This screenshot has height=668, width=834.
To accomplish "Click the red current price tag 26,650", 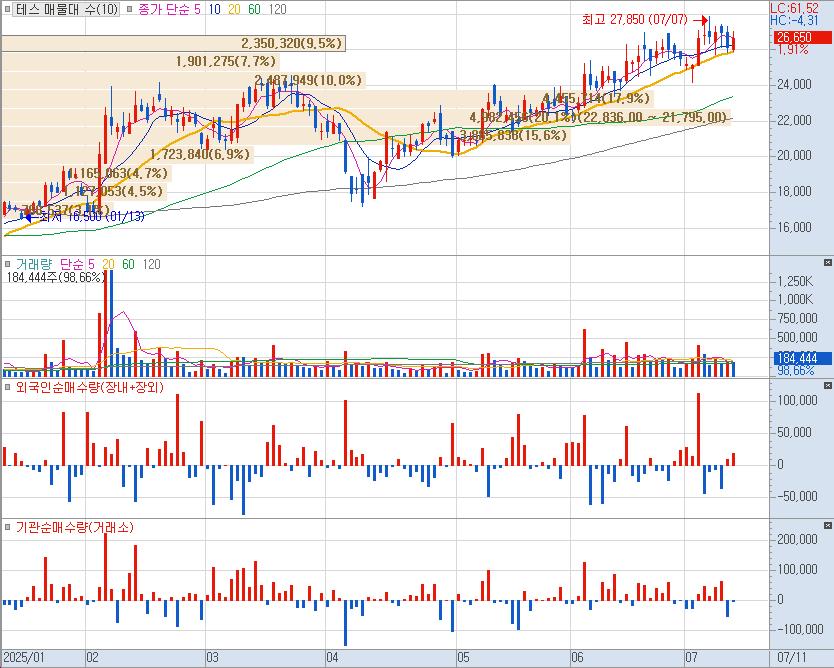I will [792, 38].
